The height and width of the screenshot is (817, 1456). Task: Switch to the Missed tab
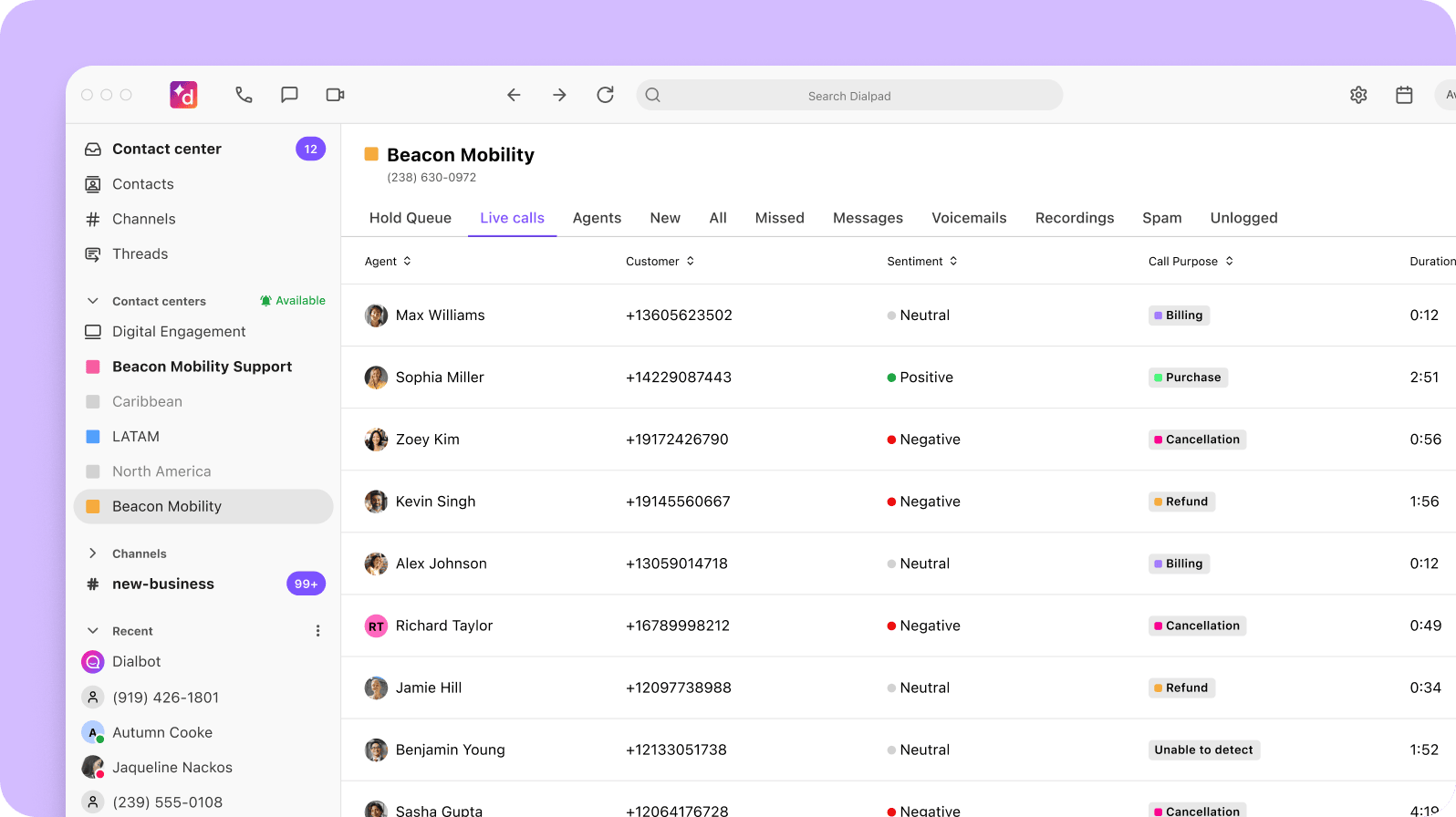(x=780, y=218)
